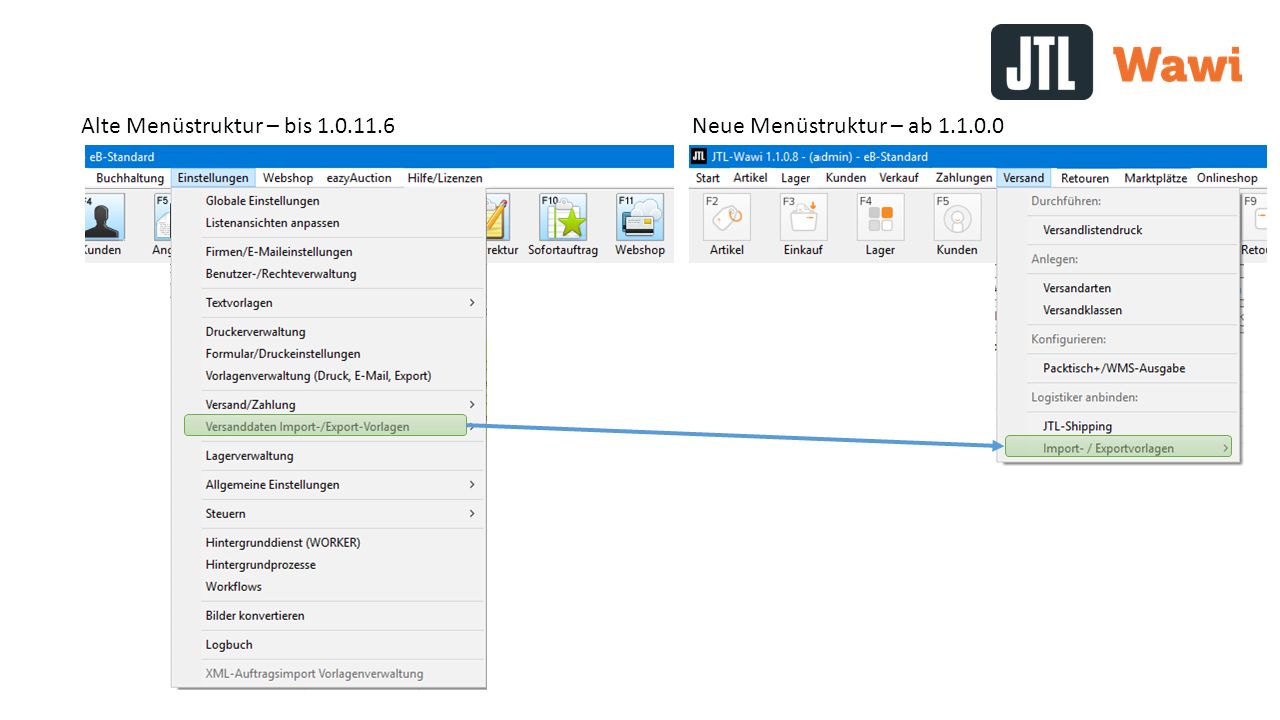1280x720 pixels.
Task: Click the Sofortauftrag F10 toolbar icon
Action: point(563,217)
